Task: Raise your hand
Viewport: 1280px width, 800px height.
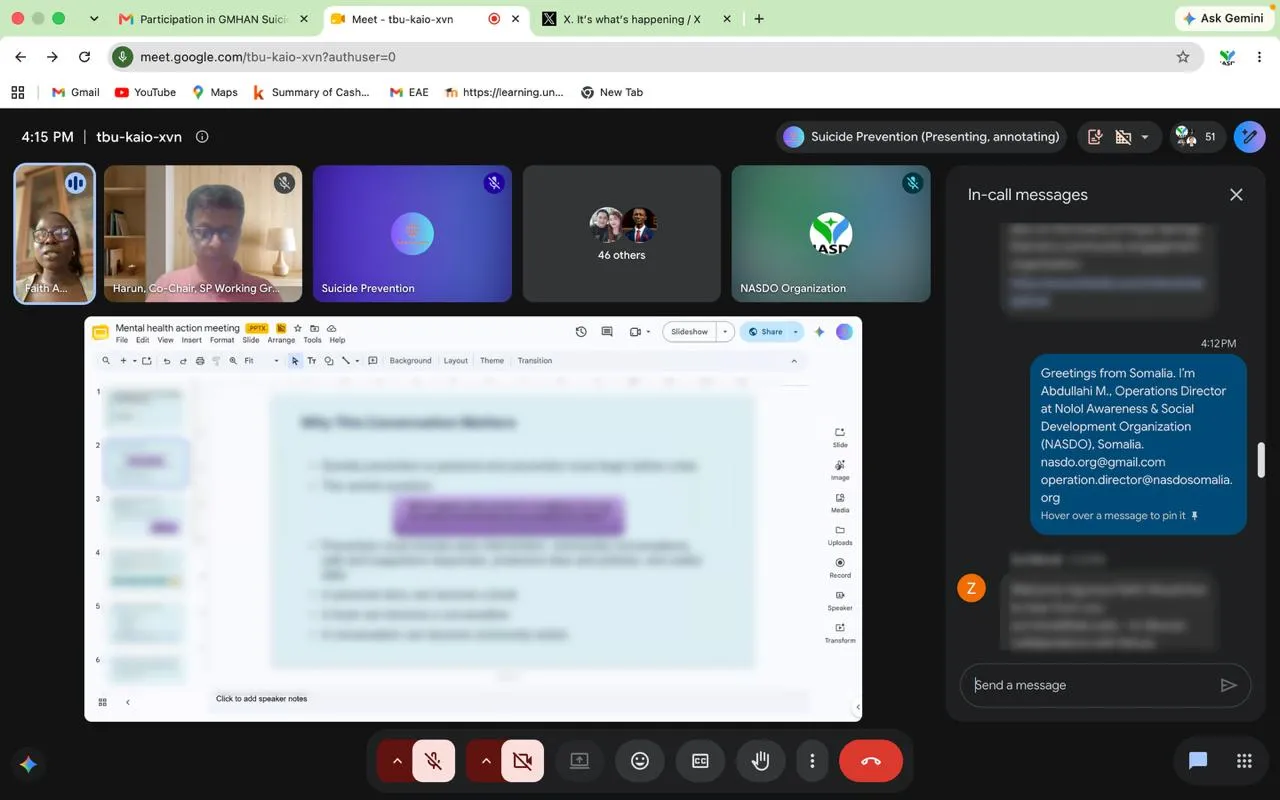Action: 761,761
